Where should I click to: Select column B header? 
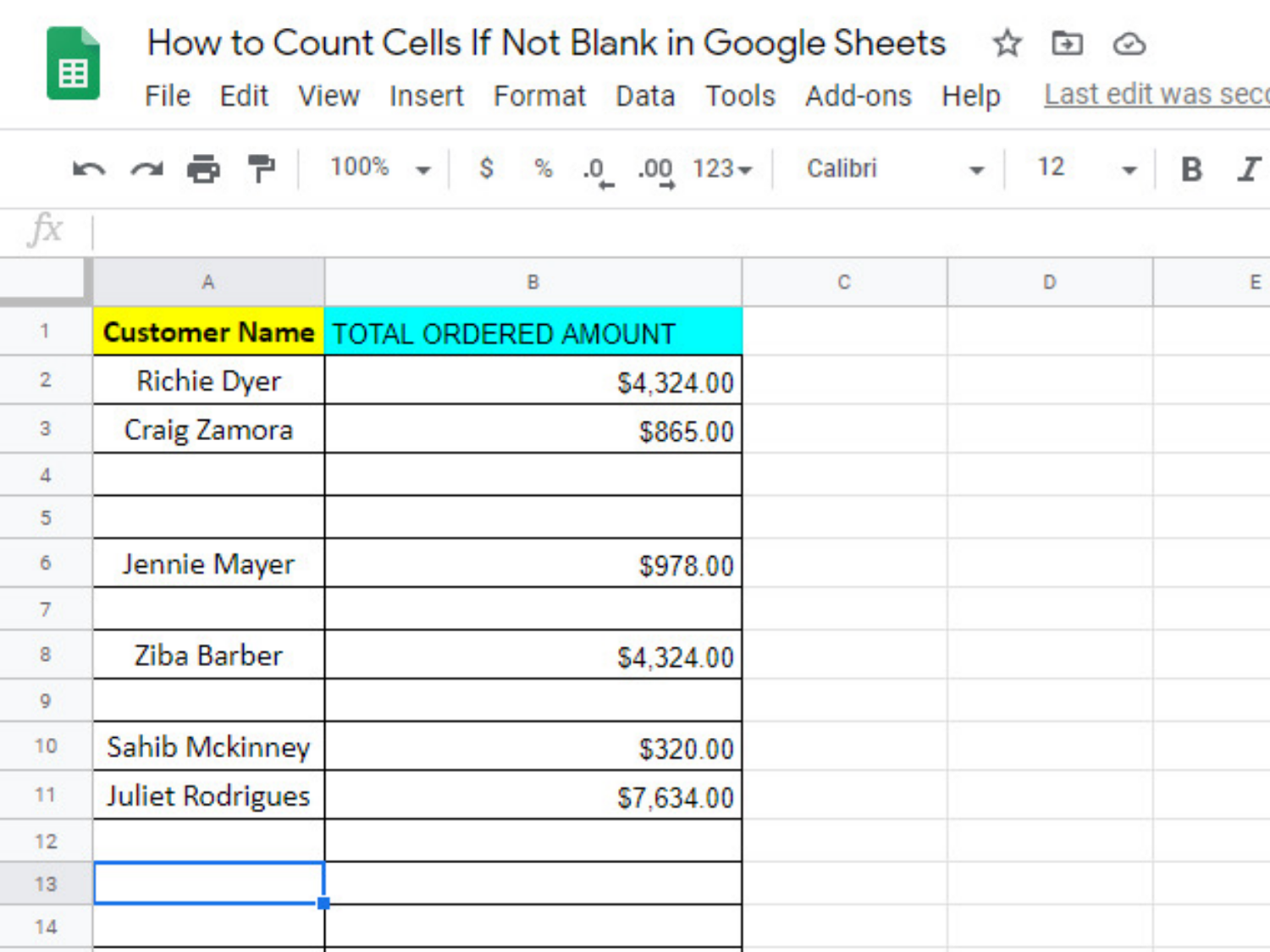pos(533,283)
